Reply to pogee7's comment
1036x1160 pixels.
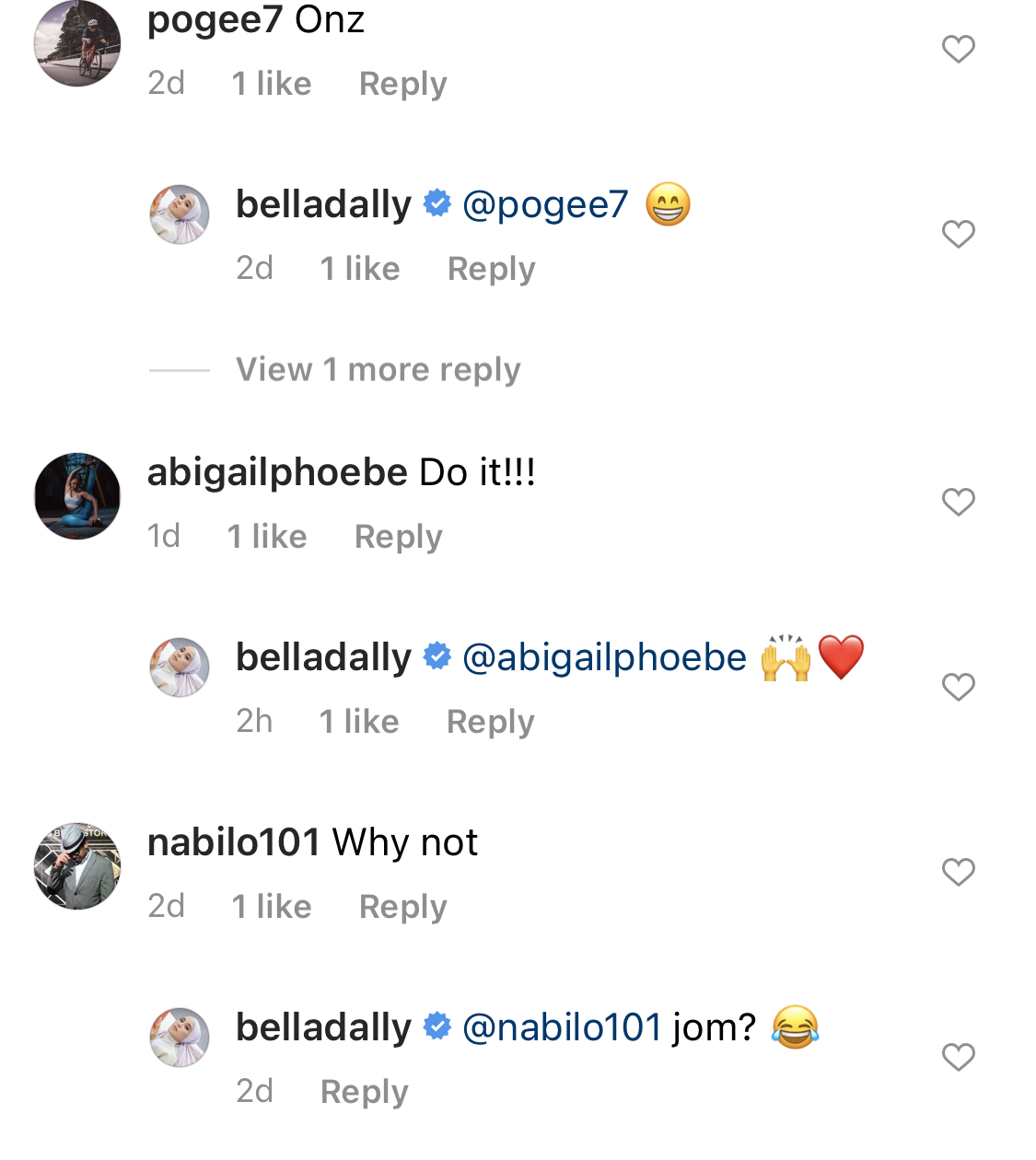[402, 84]
